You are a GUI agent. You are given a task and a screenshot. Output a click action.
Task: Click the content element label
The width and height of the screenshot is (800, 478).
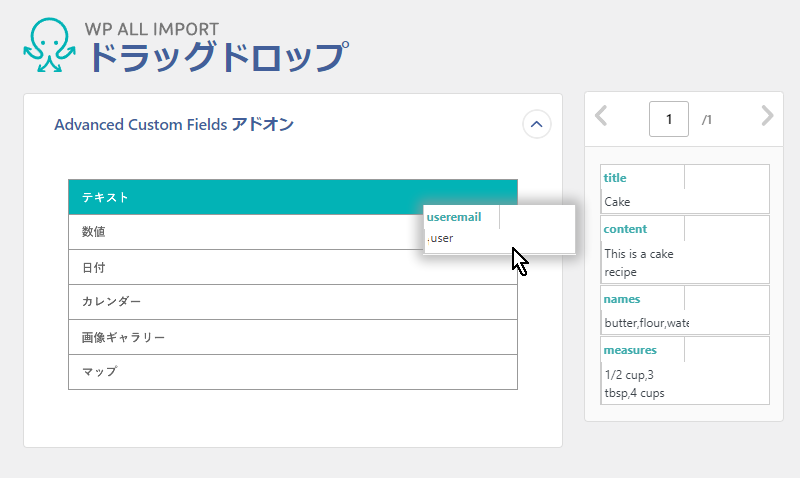coord(625,229)
